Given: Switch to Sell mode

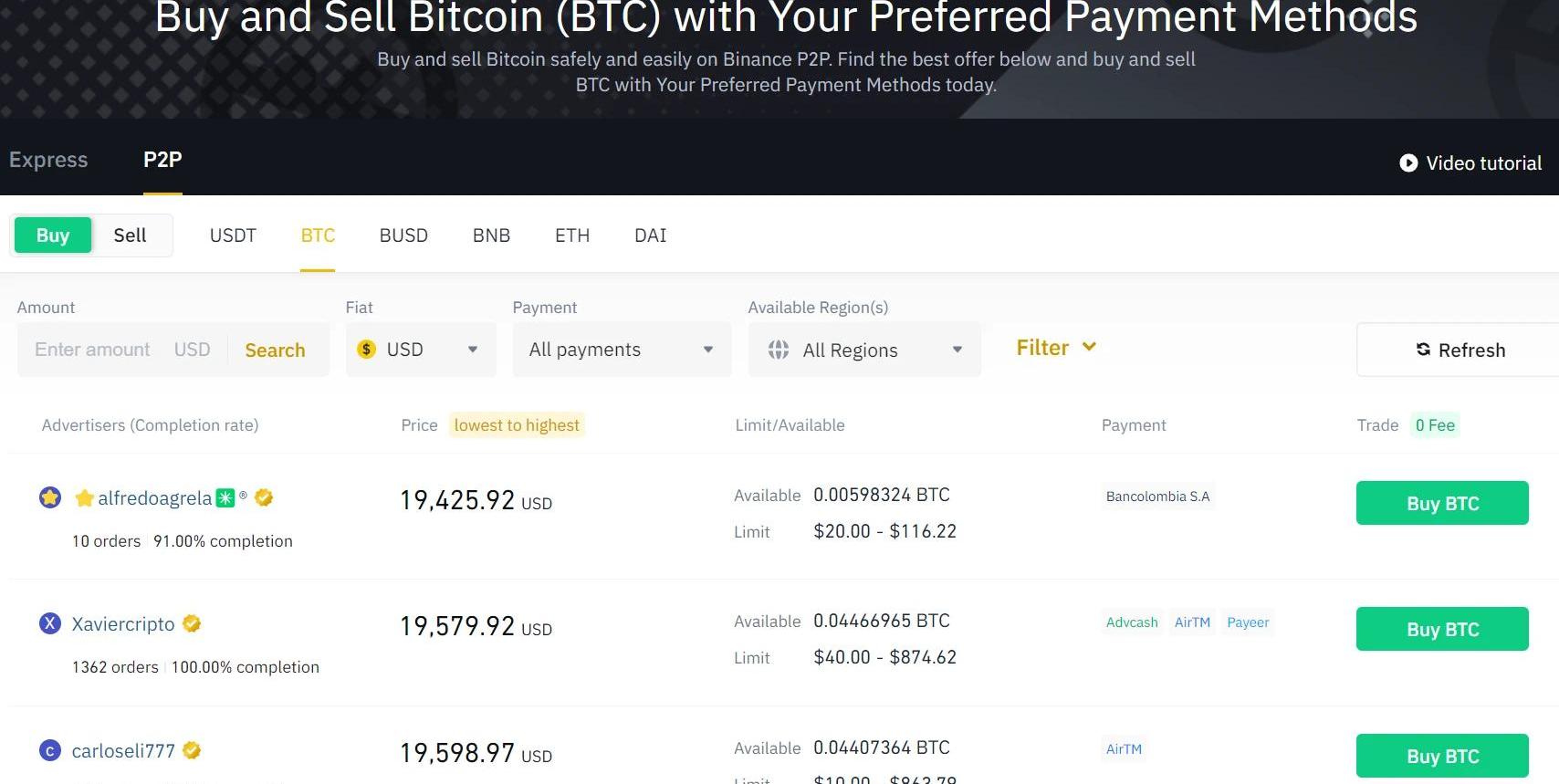Looking at the screenshot, I should (x=130, y=235).
